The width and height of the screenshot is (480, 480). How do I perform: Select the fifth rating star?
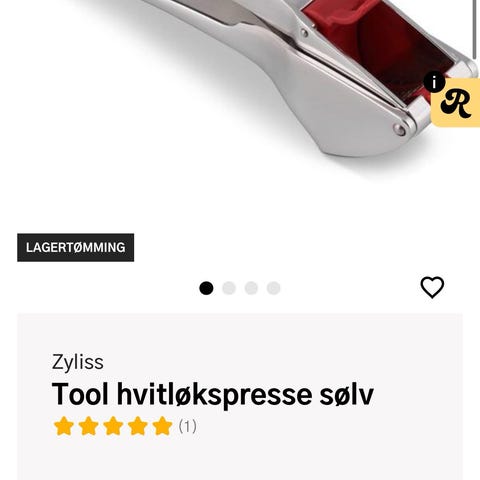point(162,426)
